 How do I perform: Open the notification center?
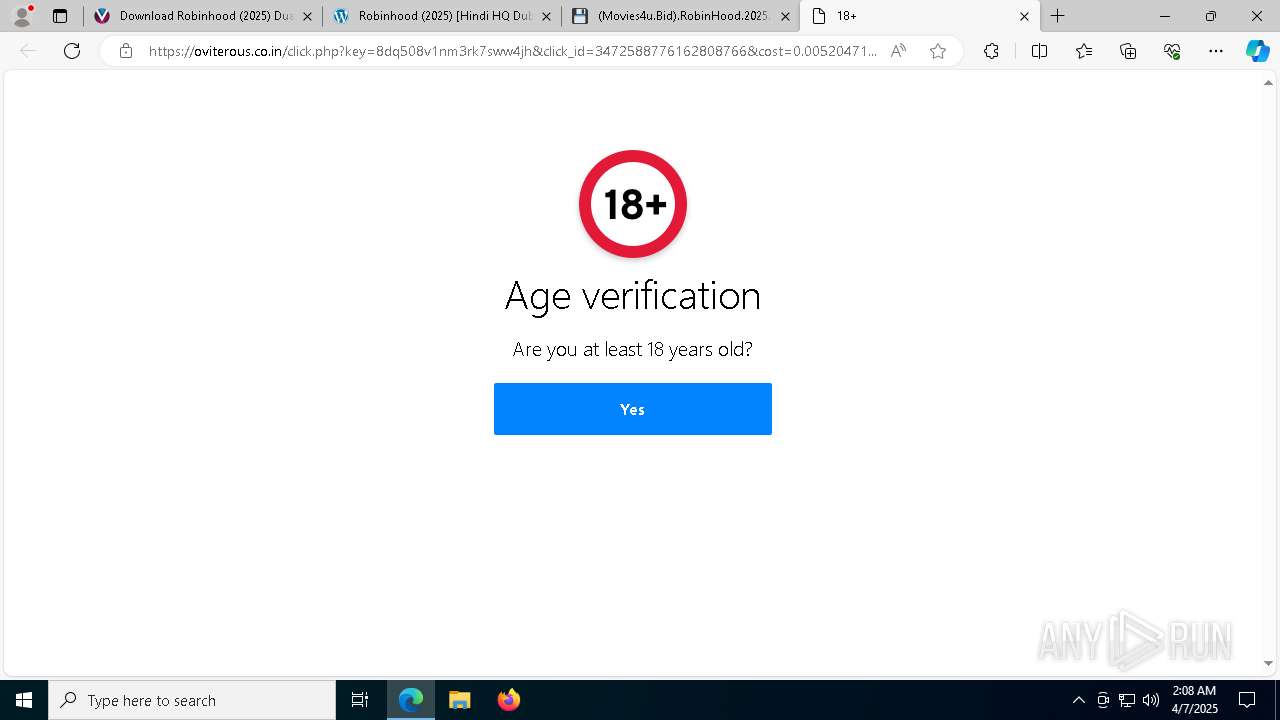pos(1247,700)
